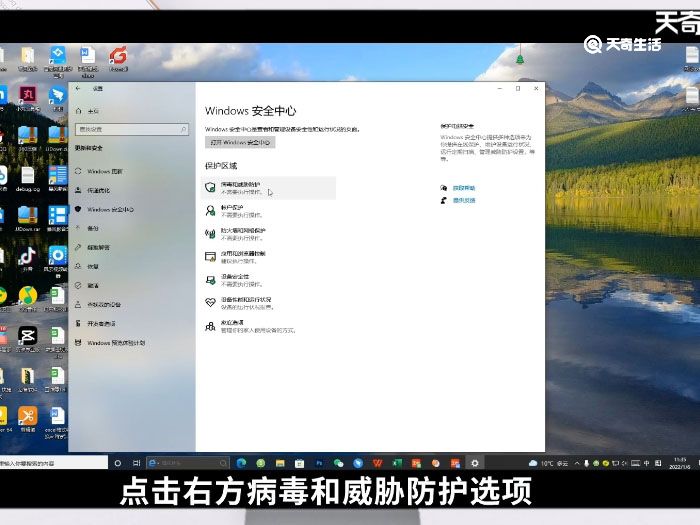Click the Settings gear on the taskbar

[475, 463]
